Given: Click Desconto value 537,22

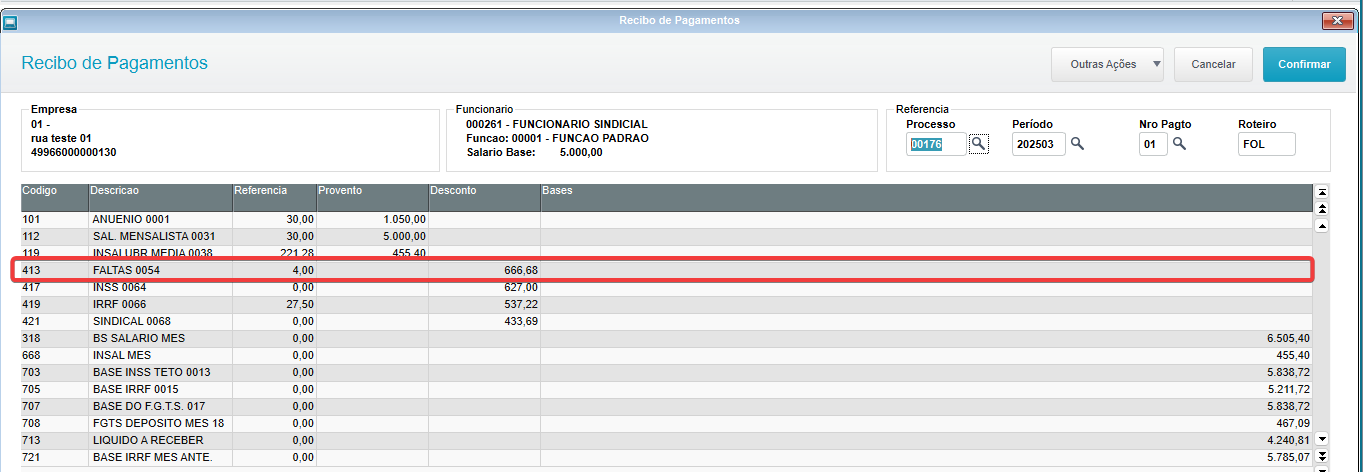Looking at the screenshot, I should pyautogui.click(x=519, y=304).
